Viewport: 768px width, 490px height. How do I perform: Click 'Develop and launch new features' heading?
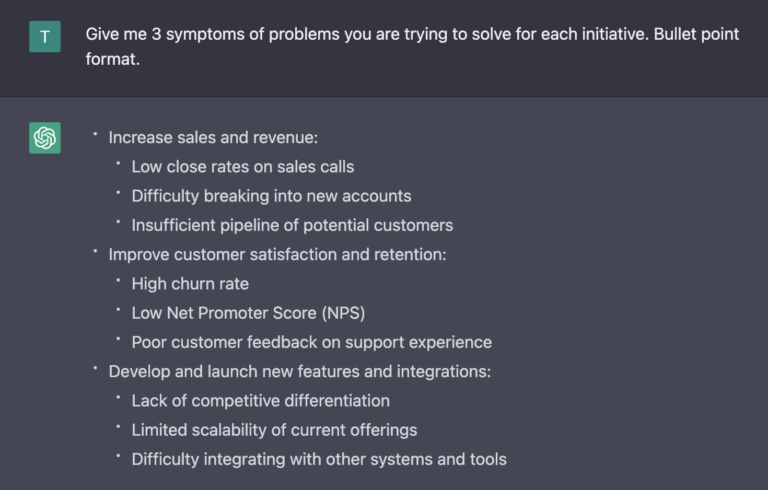299,371
